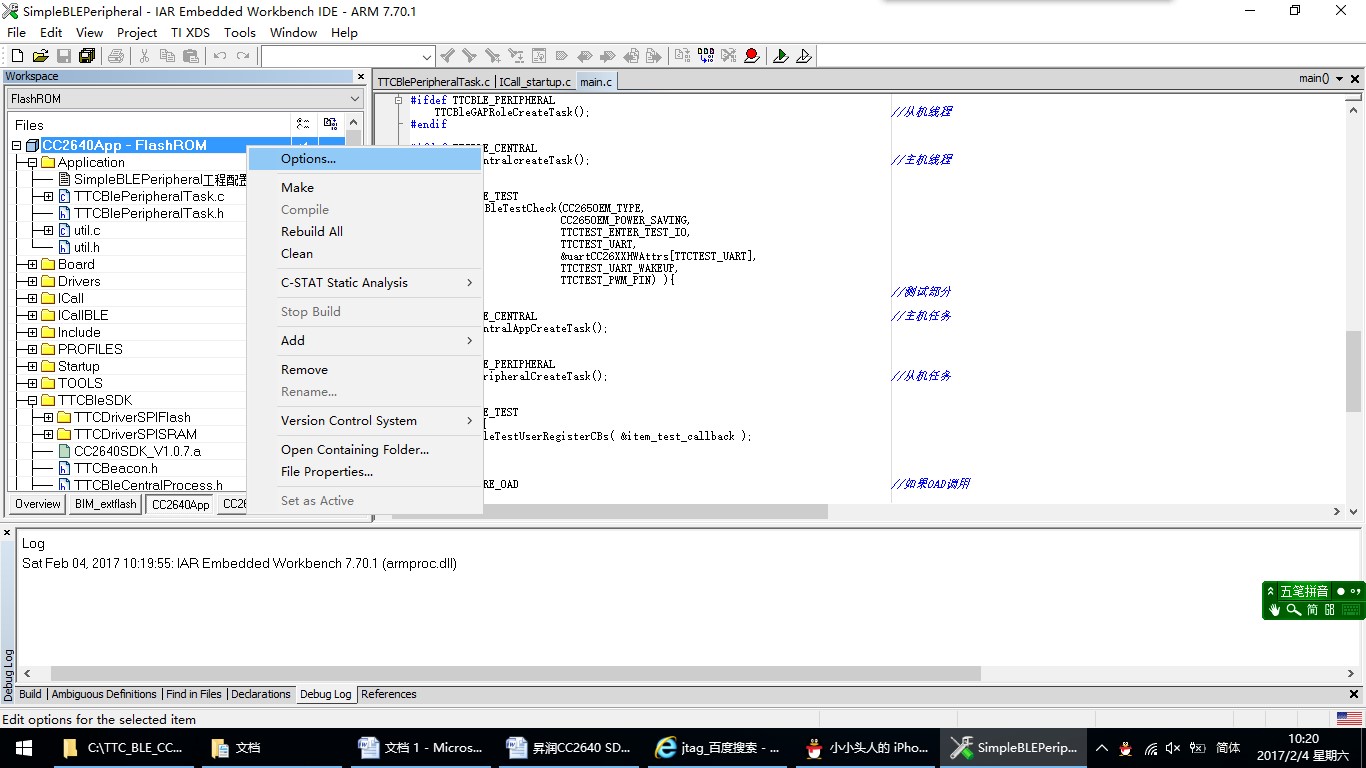
Task: Collapse the CC2640App project node
Action: click(x=17, y=146)
